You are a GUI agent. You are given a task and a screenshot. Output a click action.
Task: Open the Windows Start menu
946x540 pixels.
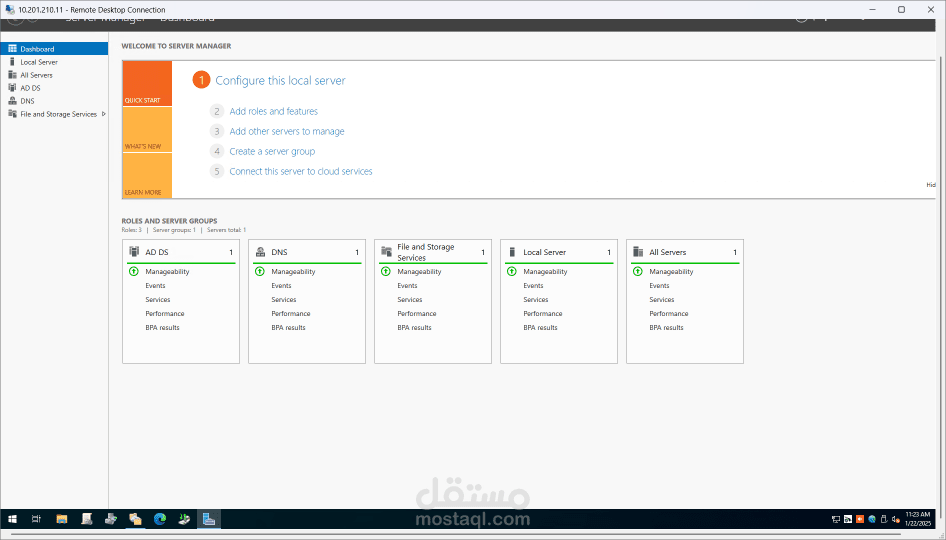pyautogui.click(x=12, y=519)
